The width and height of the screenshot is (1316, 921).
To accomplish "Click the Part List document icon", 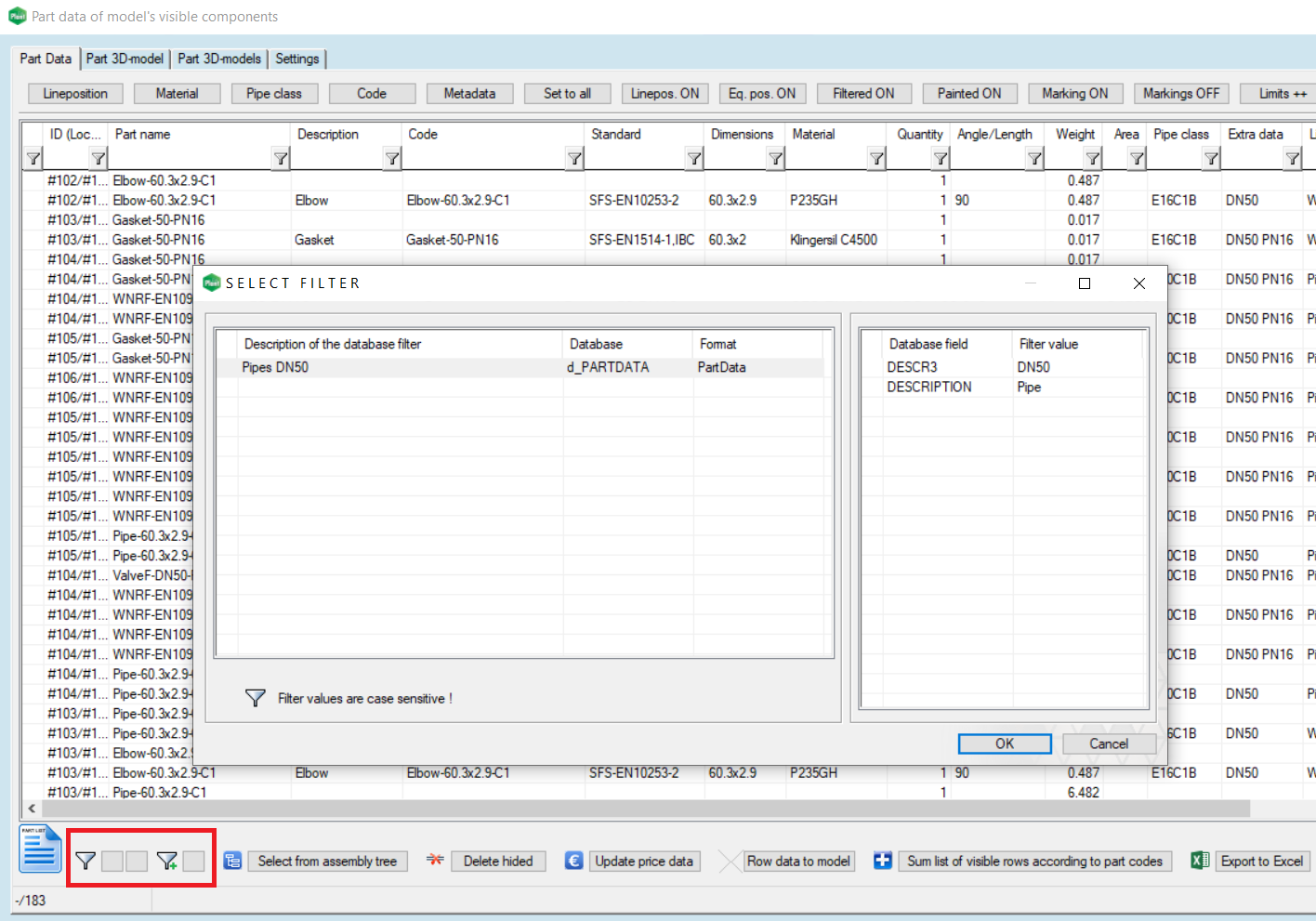I will [x=40, y=849].
